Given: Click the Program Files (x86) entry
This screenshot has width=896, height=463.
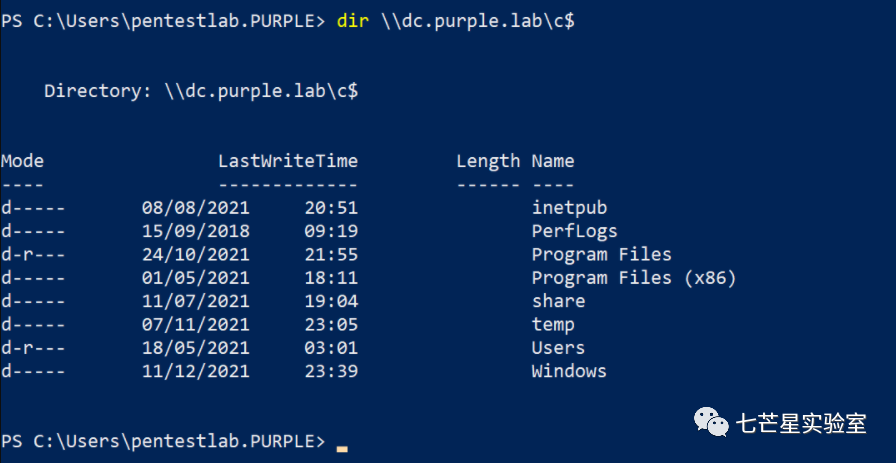Looking at the screenshot, I should 634,278.
